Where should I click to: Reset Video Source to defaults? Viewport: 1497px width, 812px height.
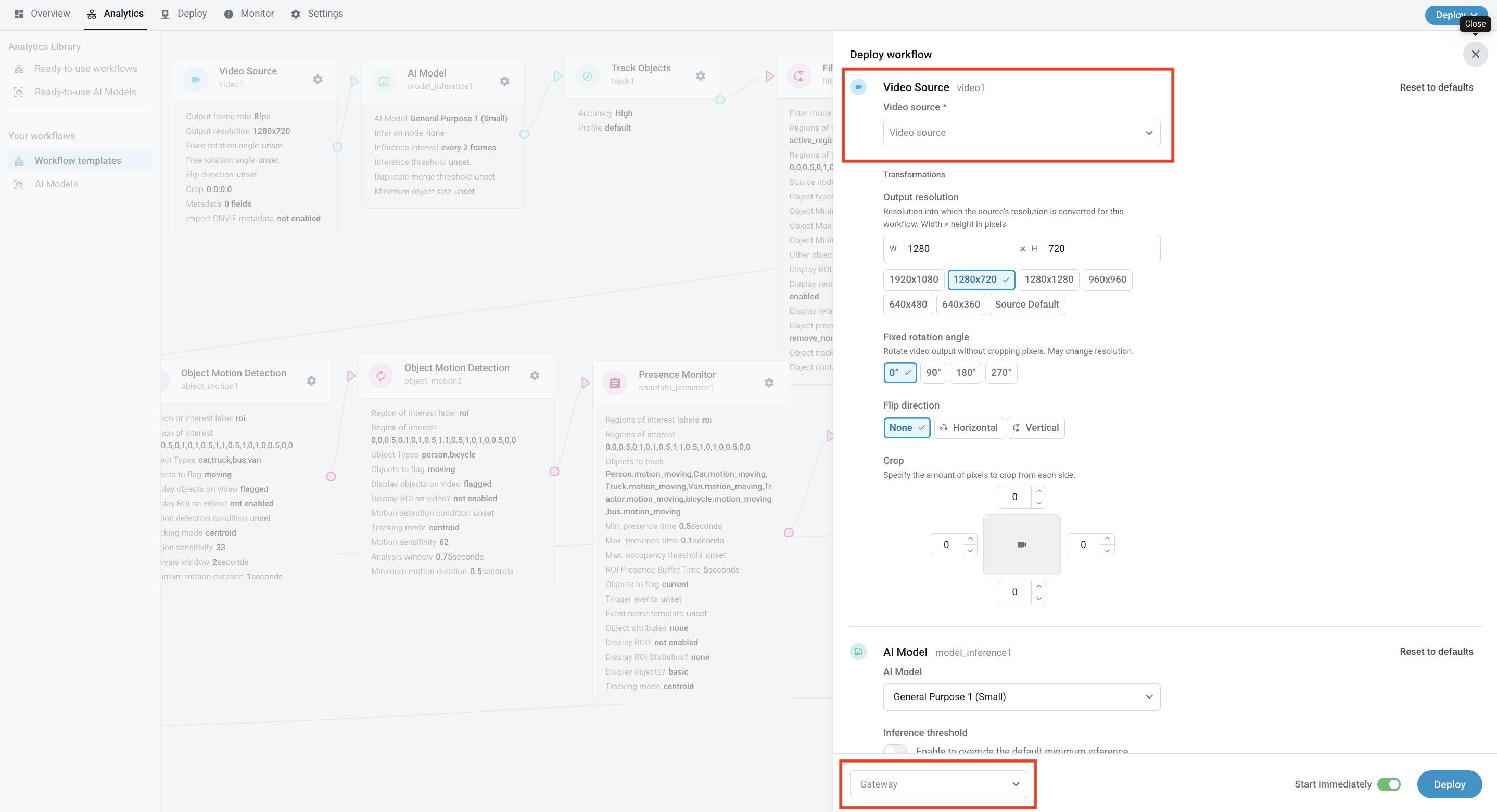click(1436, 87)
